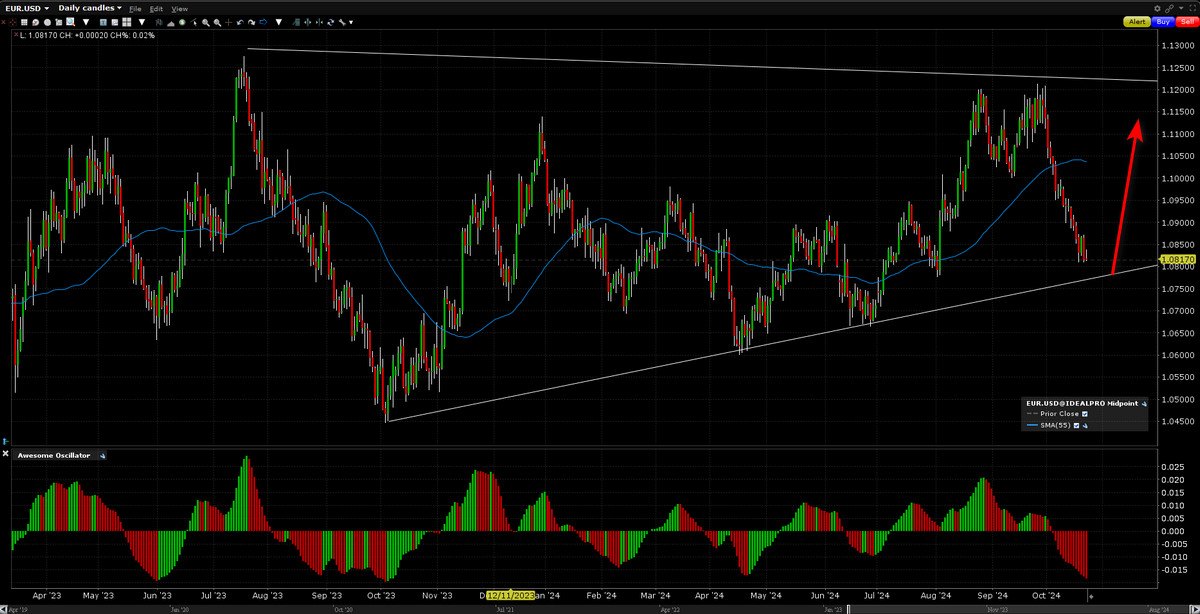The width and height of the screenshot is (1200, 614).
Task: Open SMA(55) edit icon in chart legend
Action: coord(1085,425)
